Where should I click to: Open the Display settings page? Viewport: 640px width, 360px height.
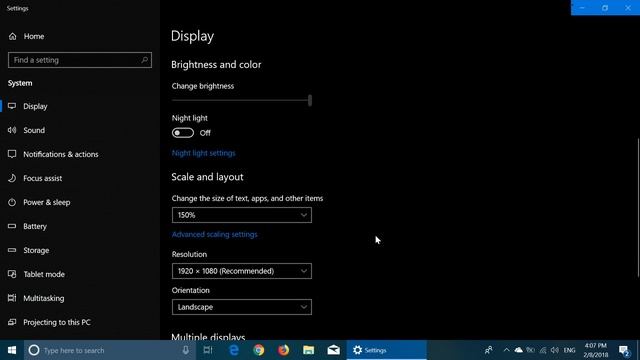pos(35,106)
